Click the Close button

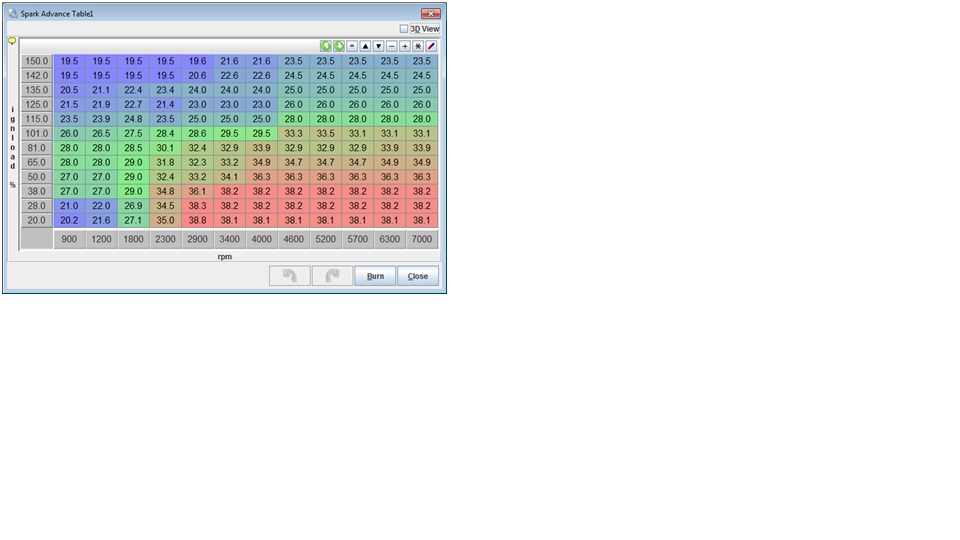pos(418,276)
